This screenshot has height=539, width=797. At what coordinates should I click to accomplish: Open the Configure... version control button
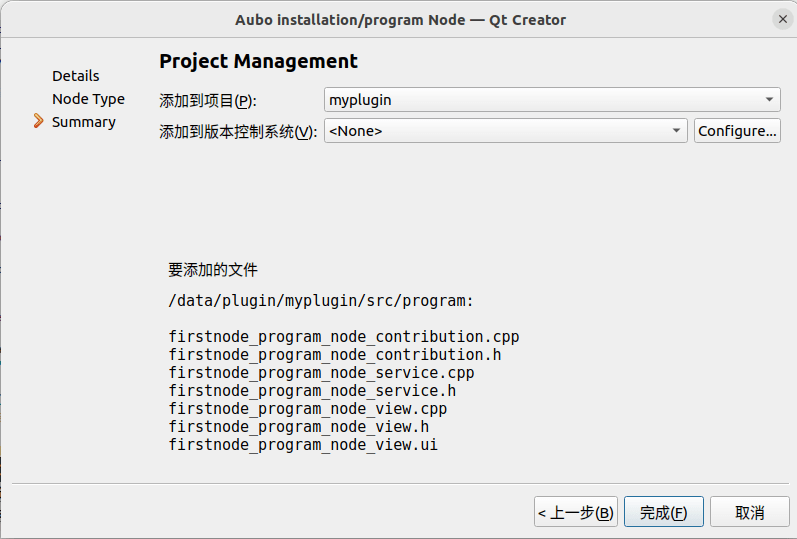737,131
